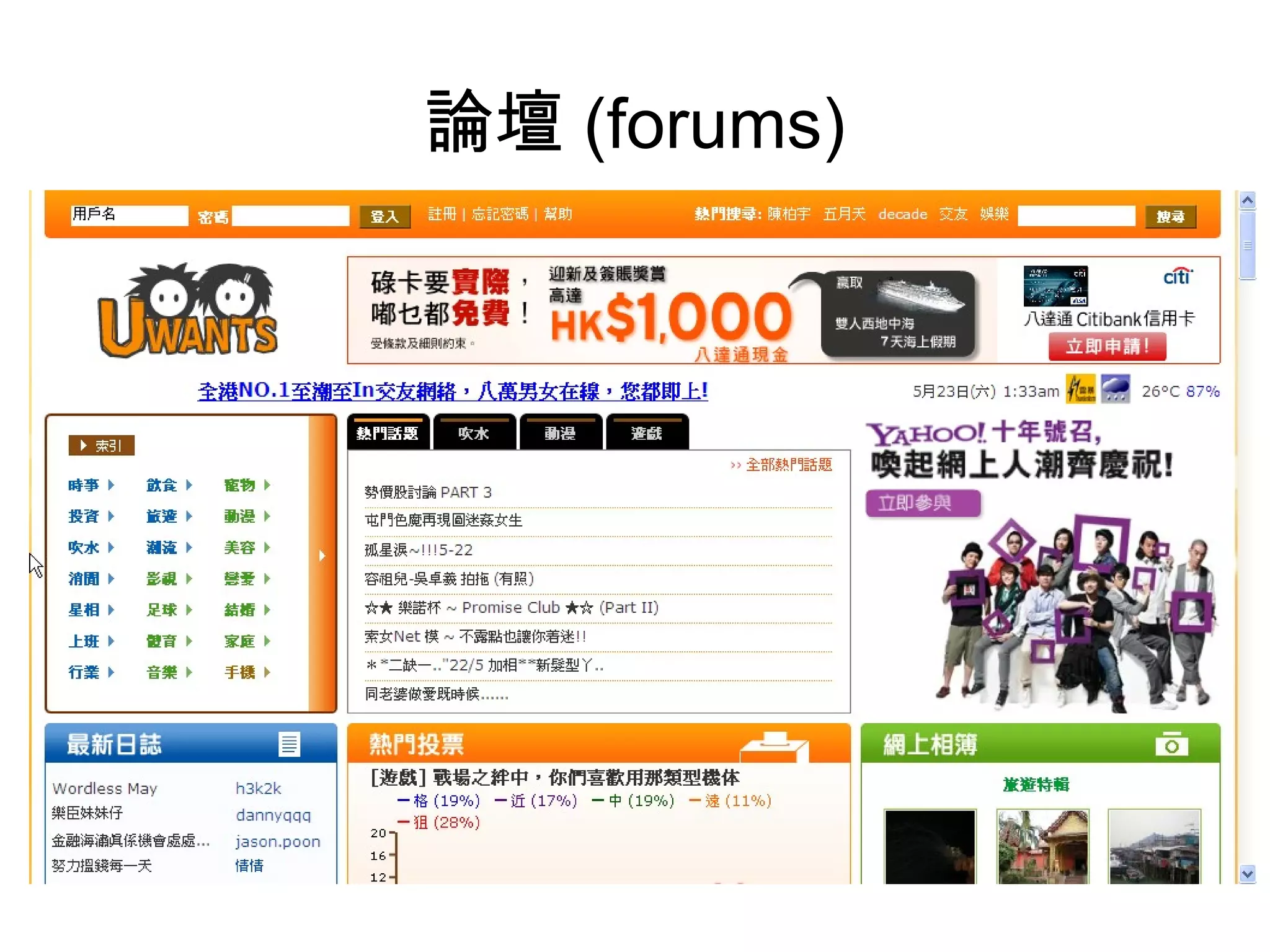Expand the 索引 index header
1270x952 pixels.
[102, 445]
